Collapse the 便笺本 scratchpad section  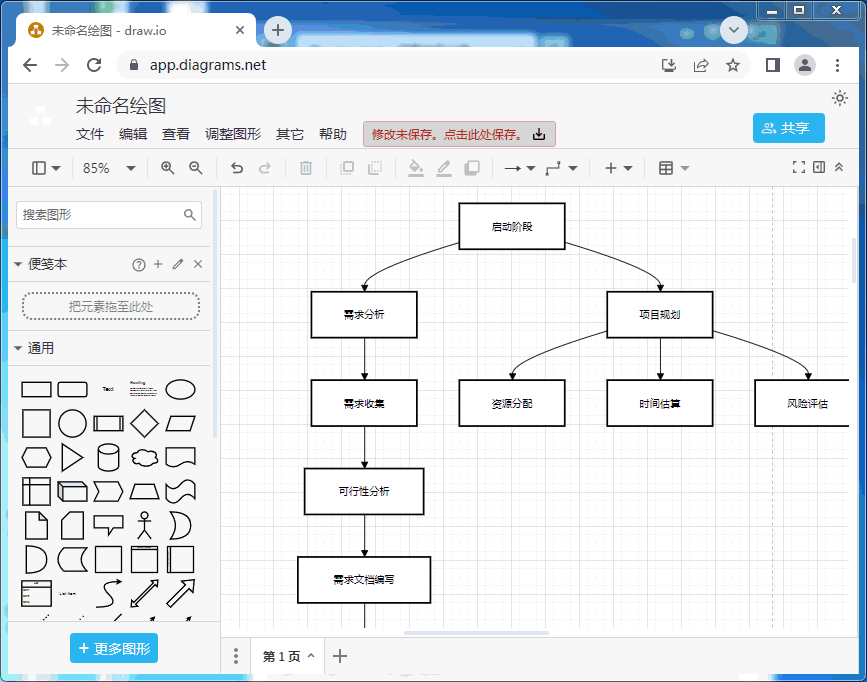pos(18,264)
